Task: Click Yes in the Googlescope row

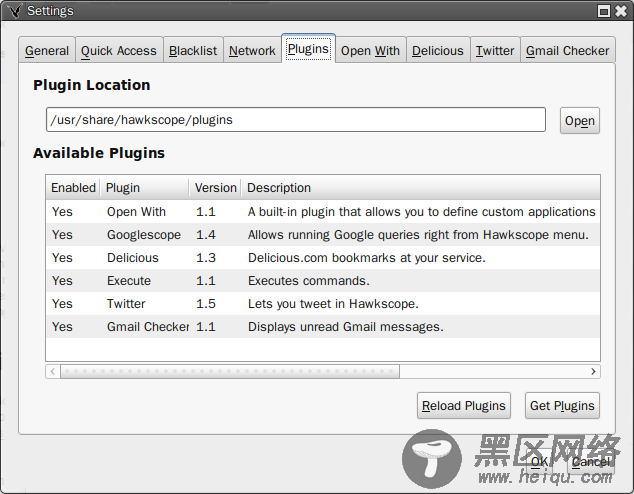Action: pyautogui.click(x=62, y=235)
